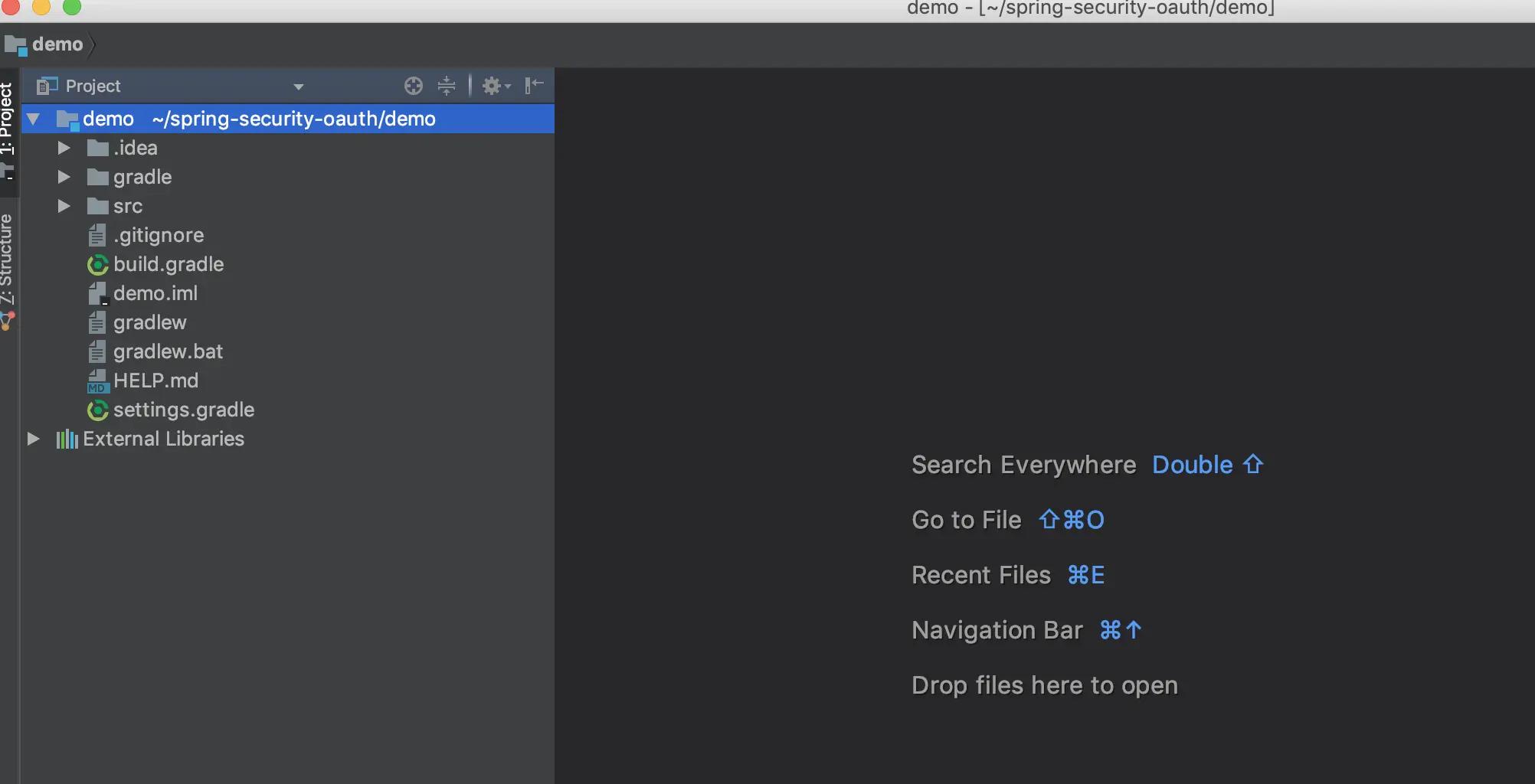Hide the Project tool window with the hide icon

click(534, 85)
